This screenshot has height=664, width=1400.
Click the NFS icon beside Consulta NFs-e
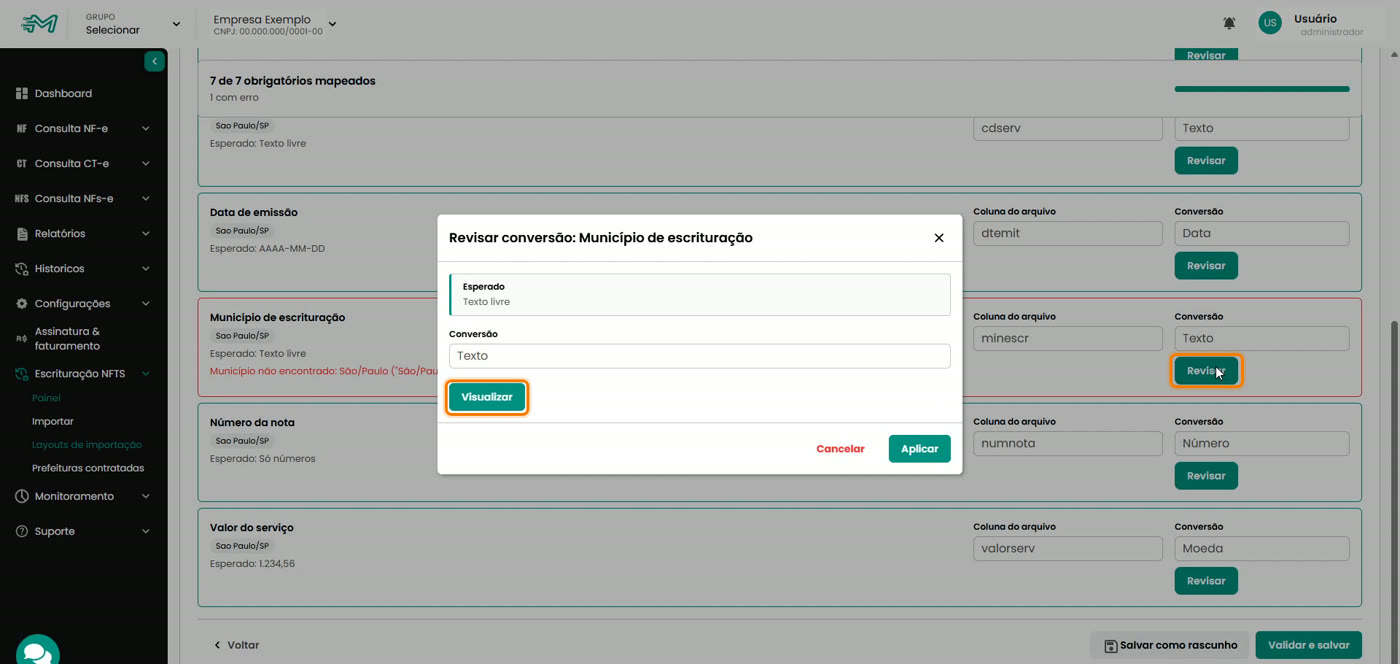pos(22,198)
